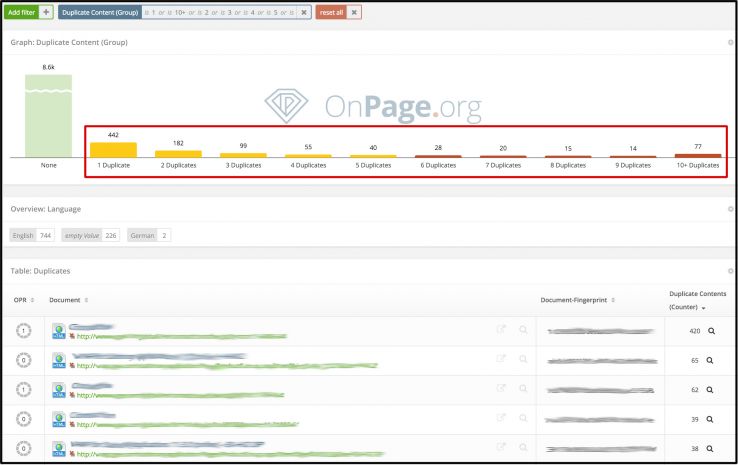Click the yellow 1 Duplicate bar
738x465 pixels.
tap(113, 149)
